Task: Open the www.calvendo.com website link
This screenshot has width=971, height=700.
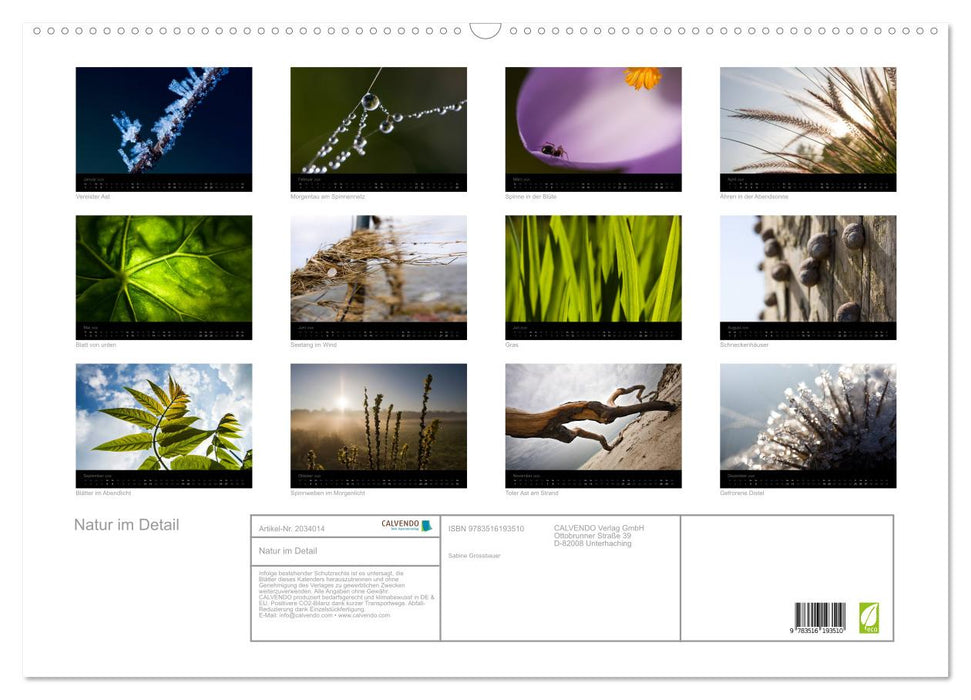Action: pyautogui.click(x=364, y=617)
